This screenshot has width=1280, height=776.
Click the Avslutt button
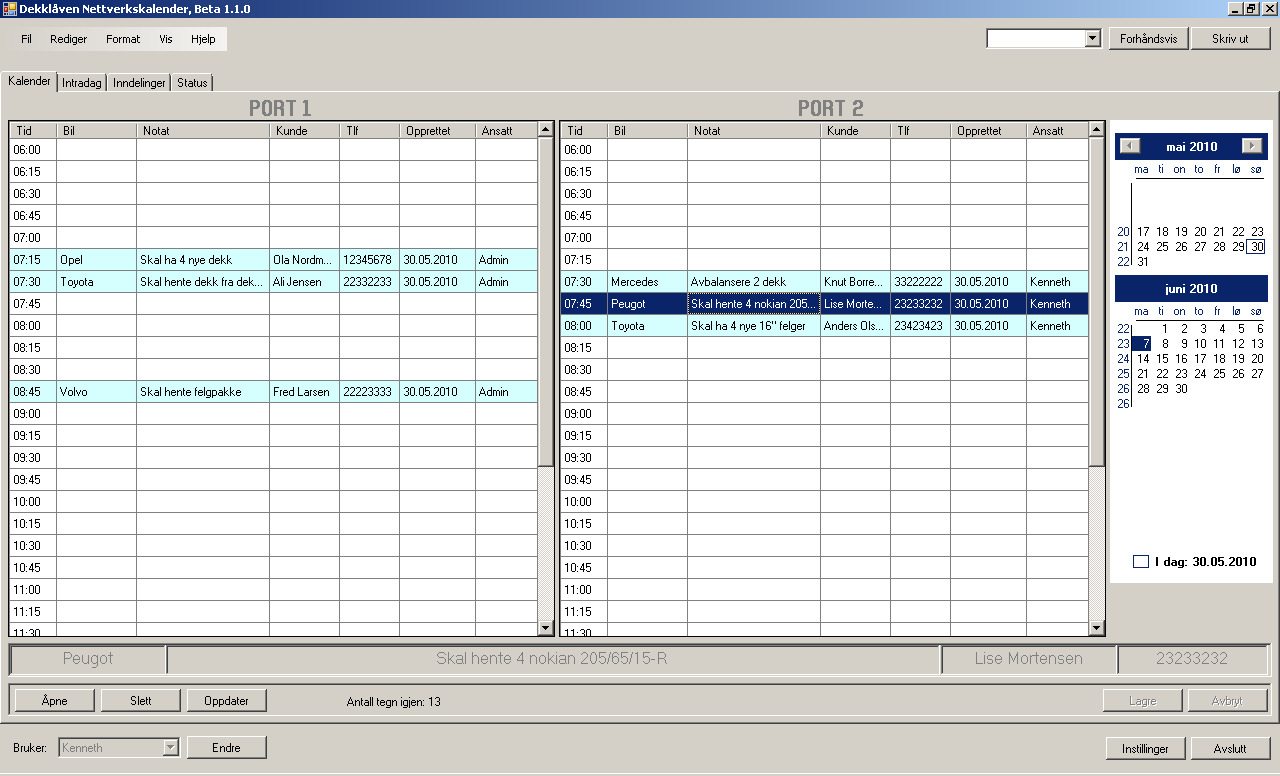click(1230, 748)
